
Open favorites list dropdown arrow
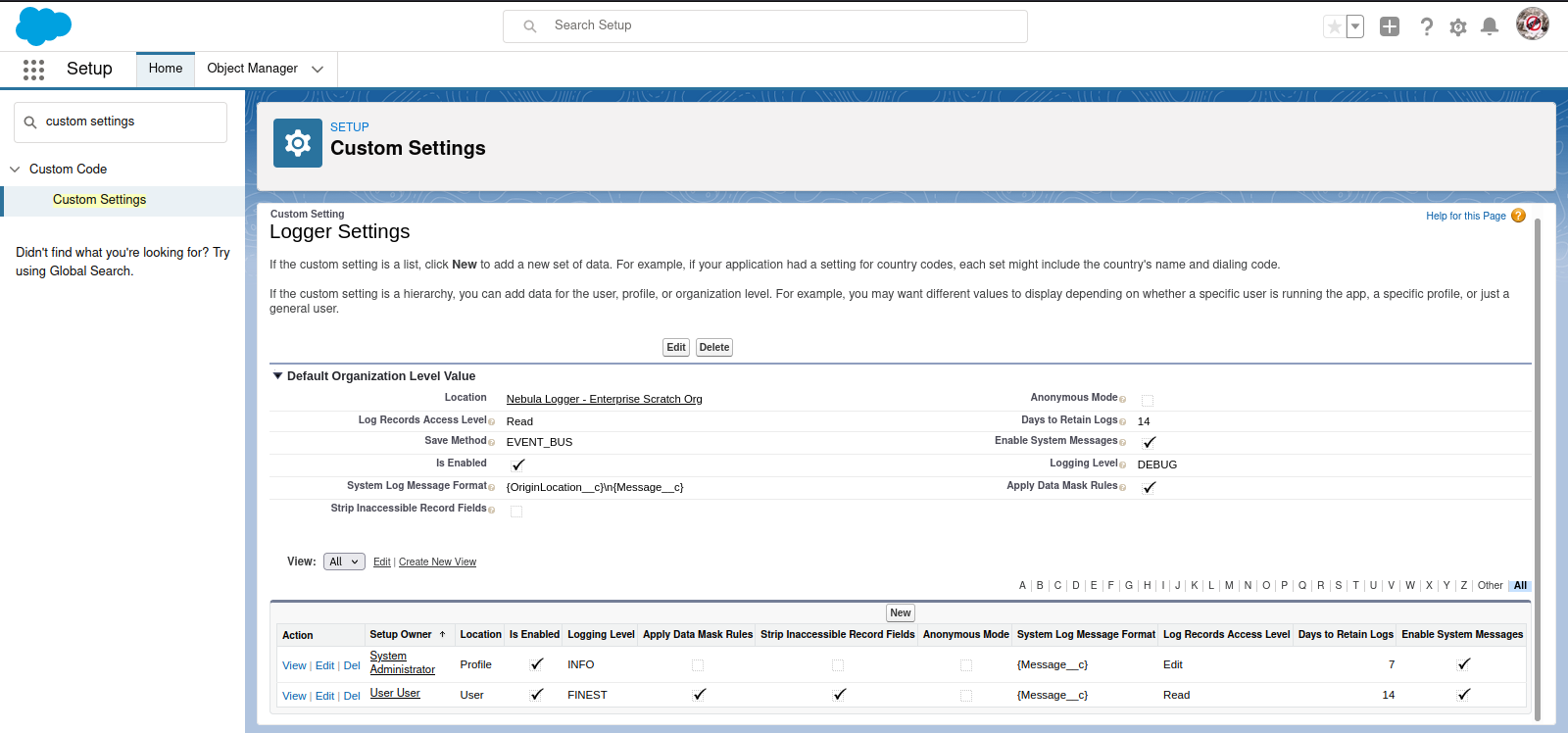click(1355, 26)
